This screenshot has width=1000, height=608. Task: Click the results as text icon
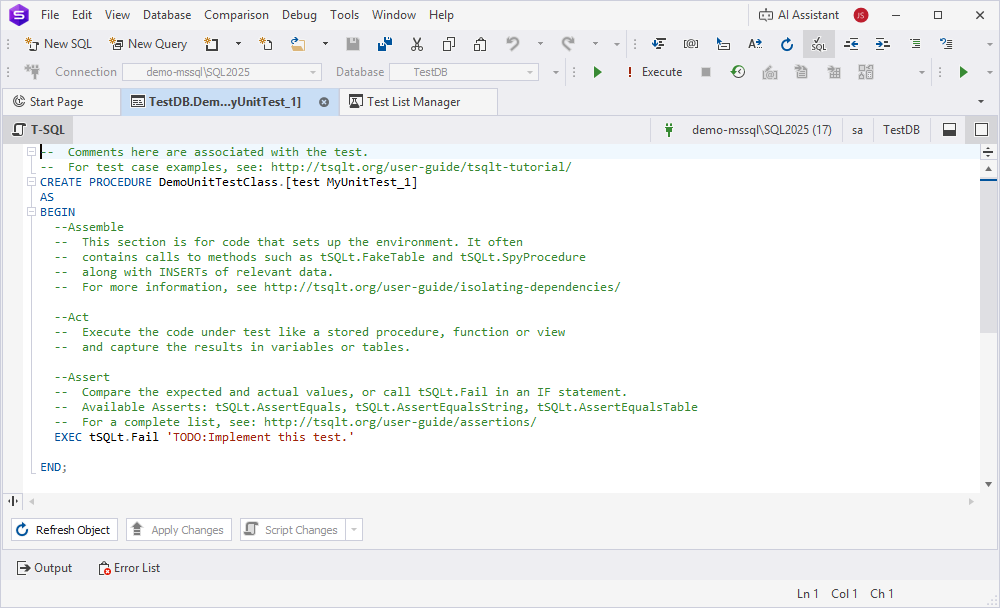[x=802, y=72]
